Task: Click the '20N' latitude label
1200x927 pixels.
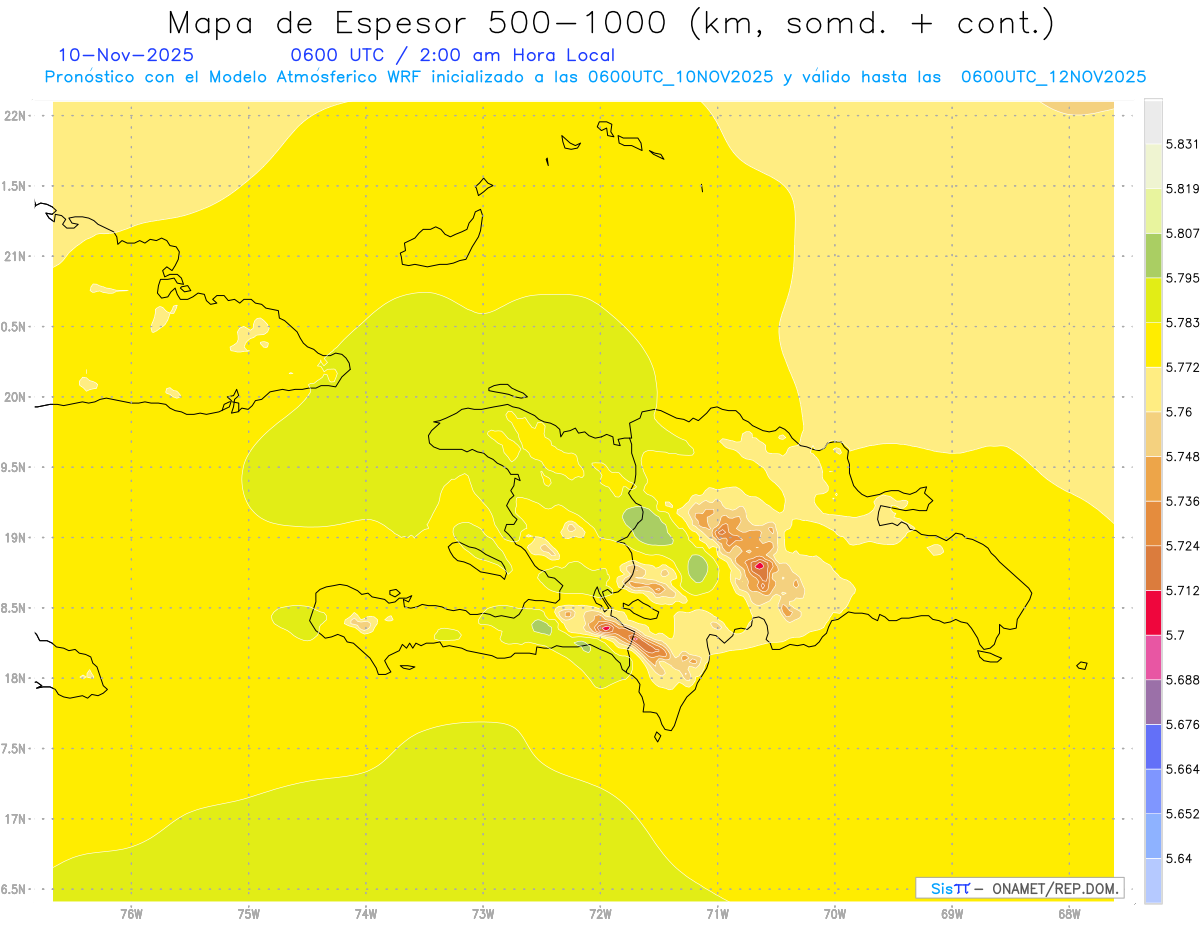Action: (x=15, y=397)
